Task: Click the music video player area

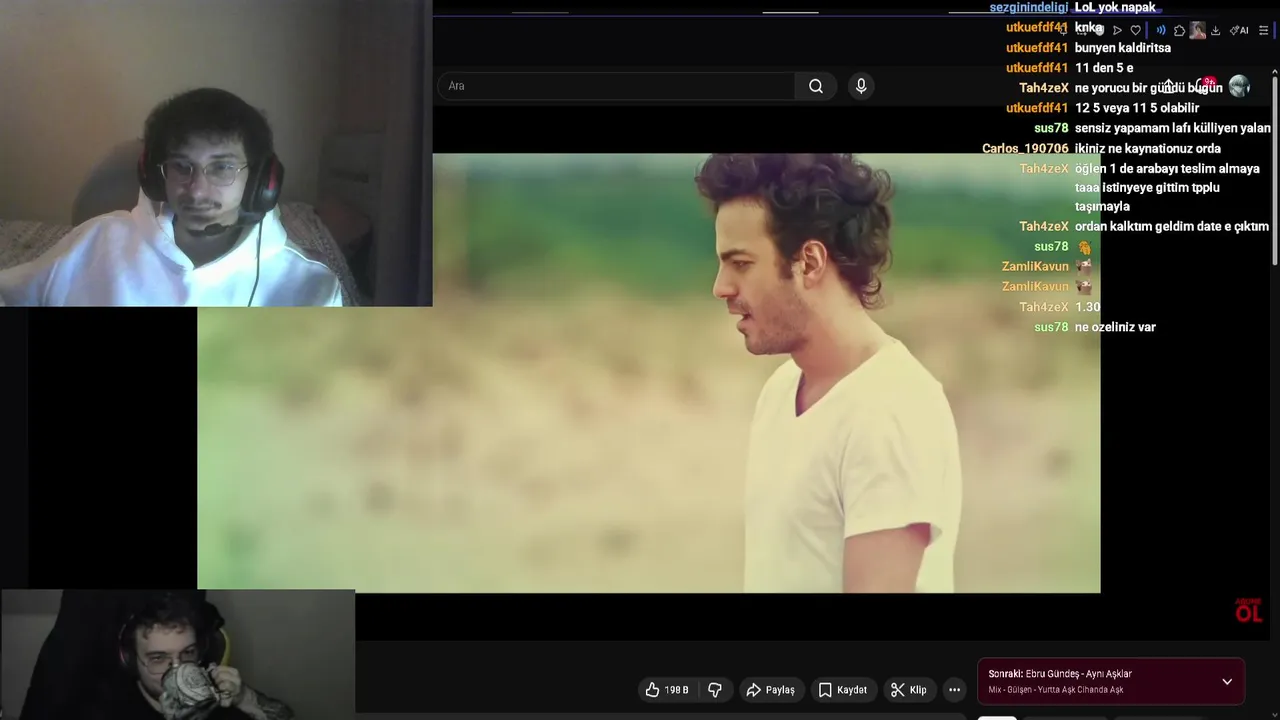Action: click(x=648, y=373)
